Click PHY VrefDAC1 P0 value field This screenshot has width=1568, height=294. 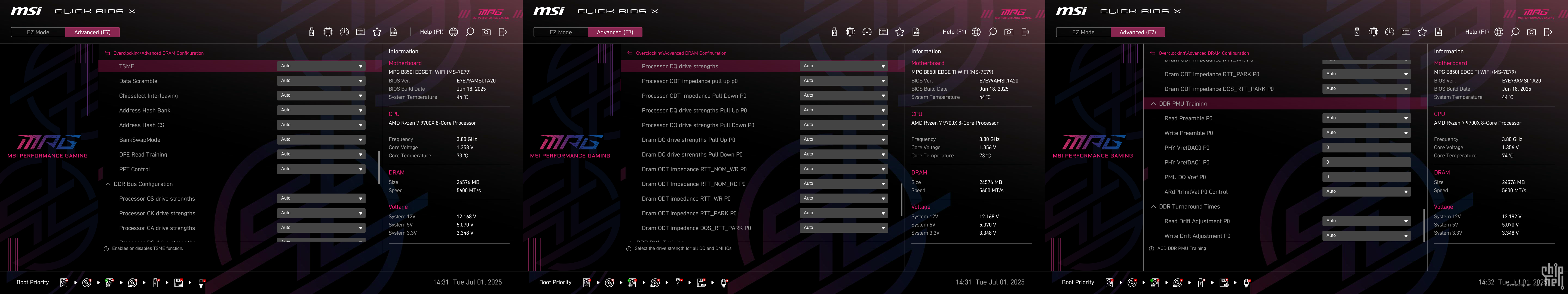[x=1367, y=162]
